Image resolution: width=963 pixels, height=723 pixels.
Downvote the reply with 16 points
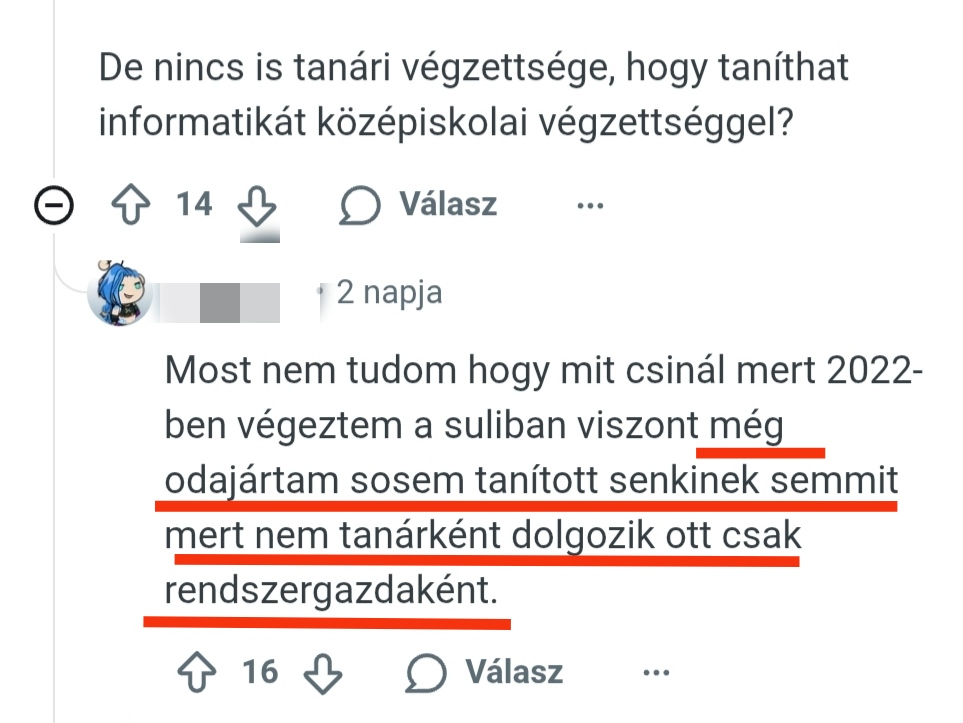[x=320, y=672]
